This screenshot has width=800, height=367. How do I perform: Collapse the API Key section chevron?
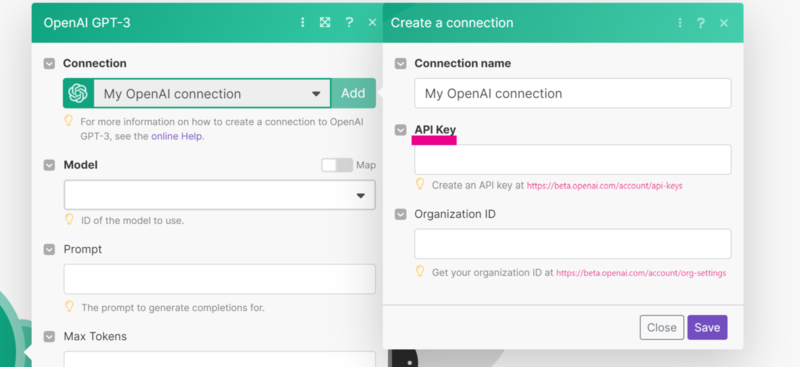tap(401, 130)
